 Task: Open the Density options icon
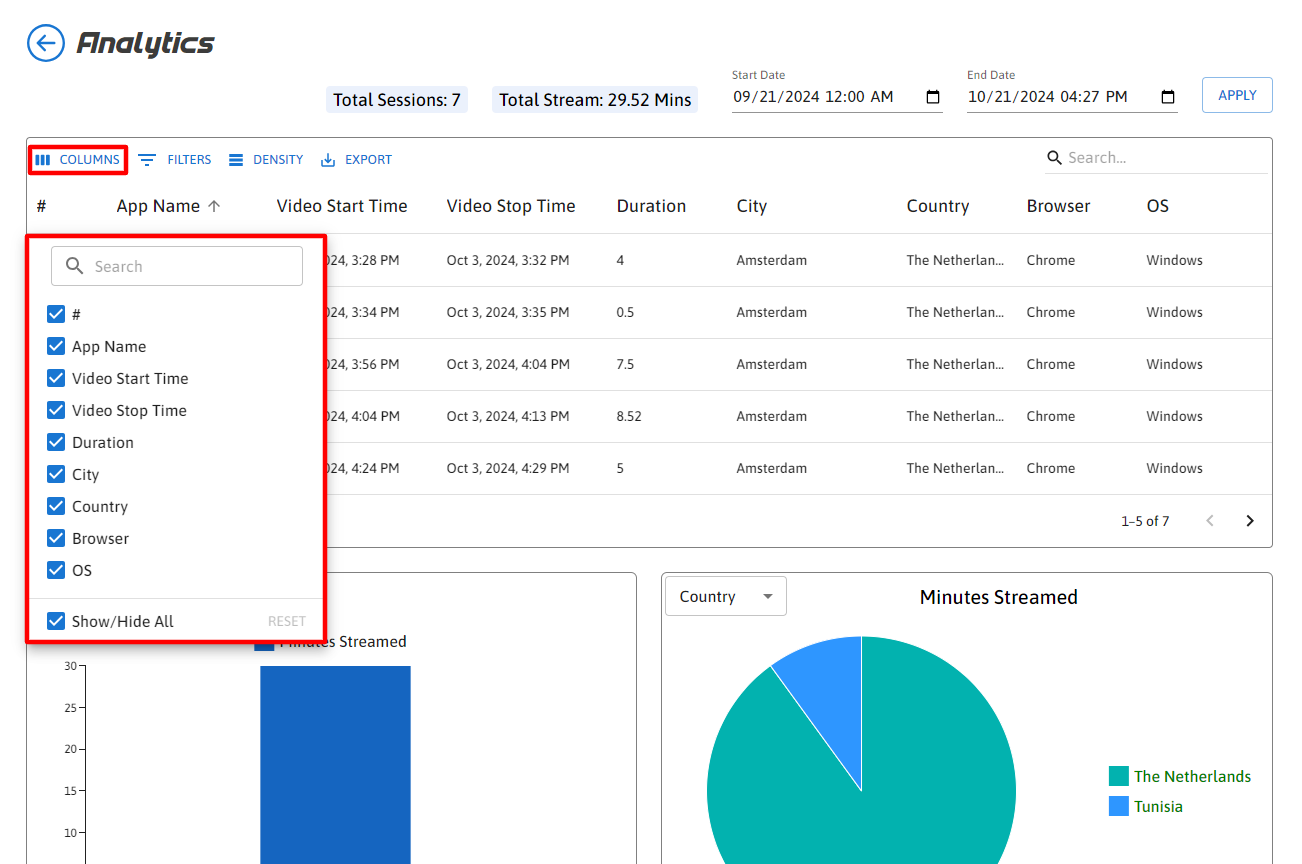236,160
